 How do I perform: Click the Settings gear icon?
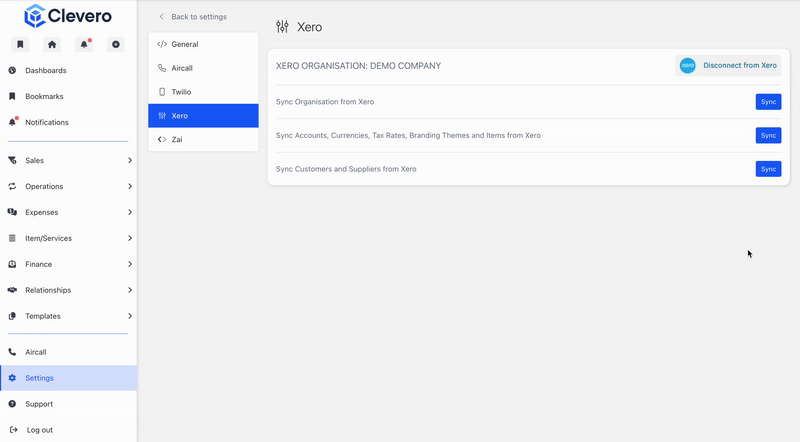click(12, 378)
